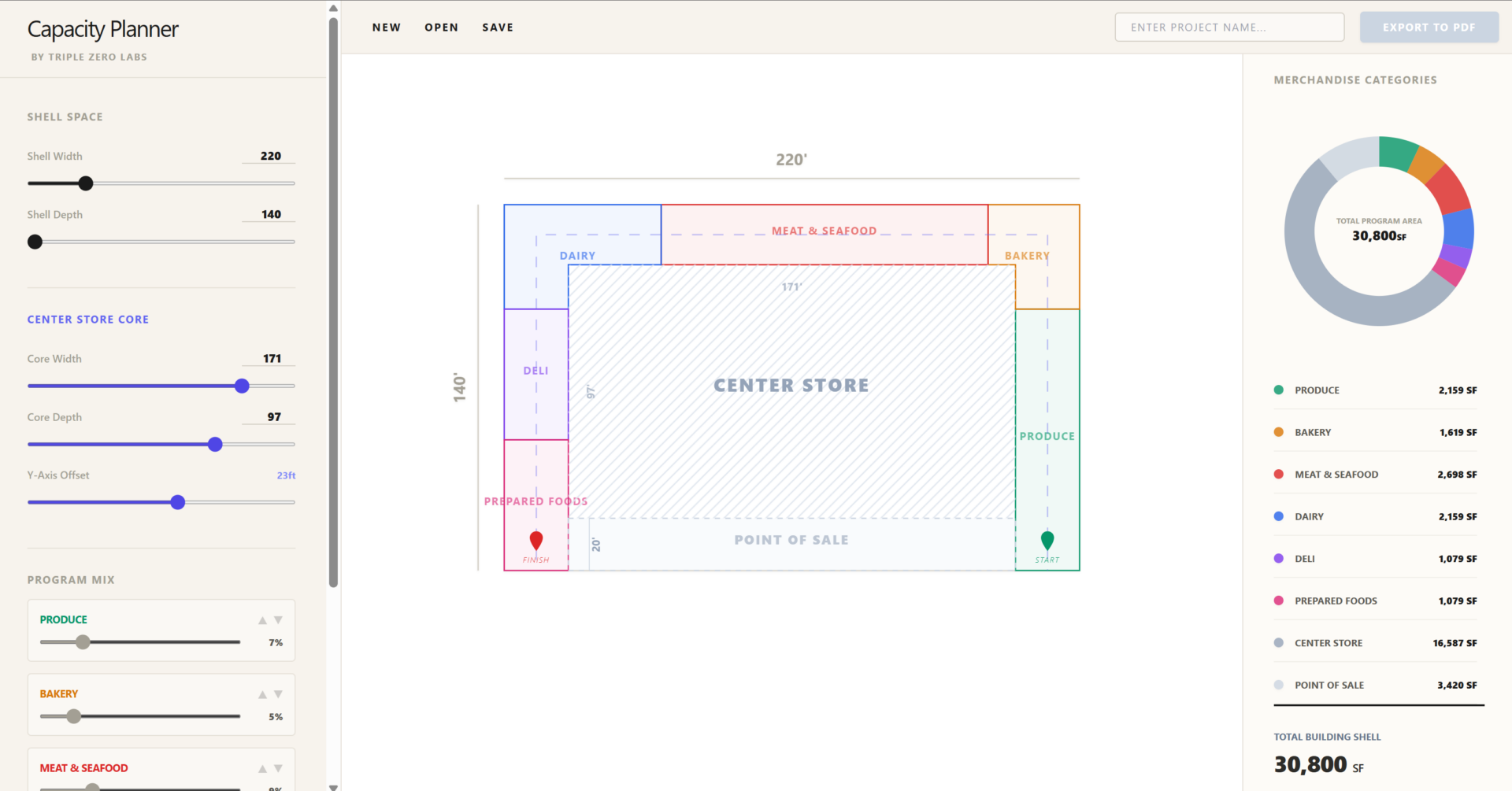Click OPEN in the top menu
This screenshot has height=791, width=1512.
[442, 27]
